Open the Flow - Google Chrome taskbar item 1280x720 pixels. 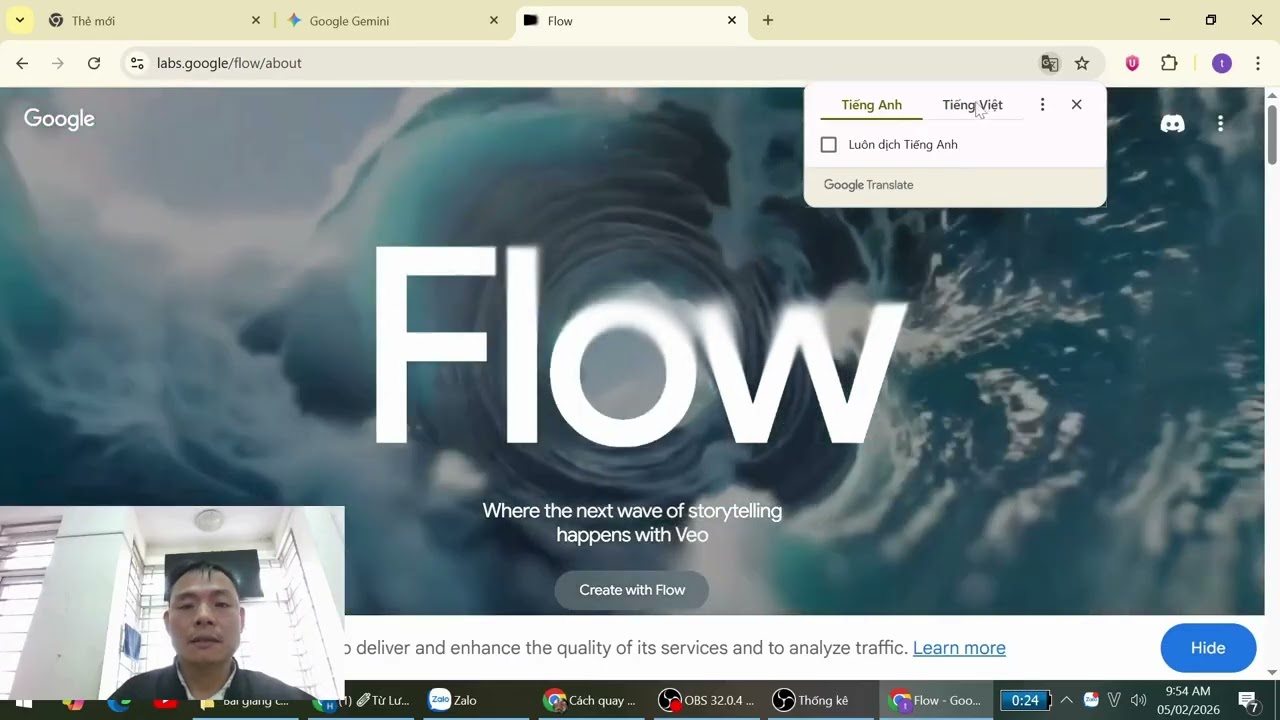936,700
